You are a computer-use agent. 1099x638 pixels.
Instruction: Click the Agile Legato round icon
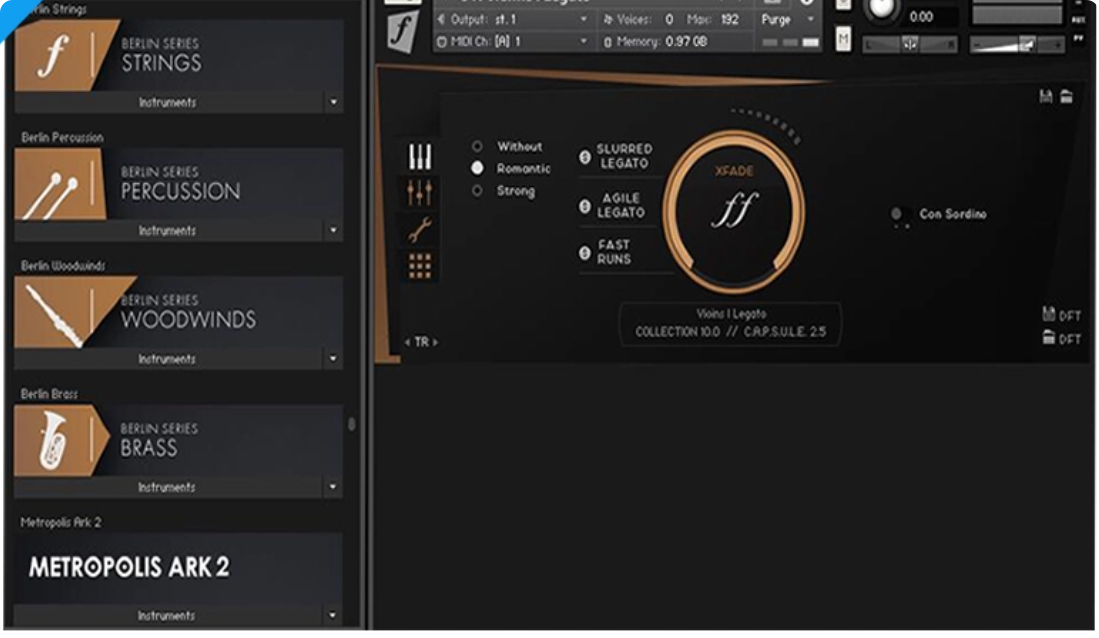585,206
